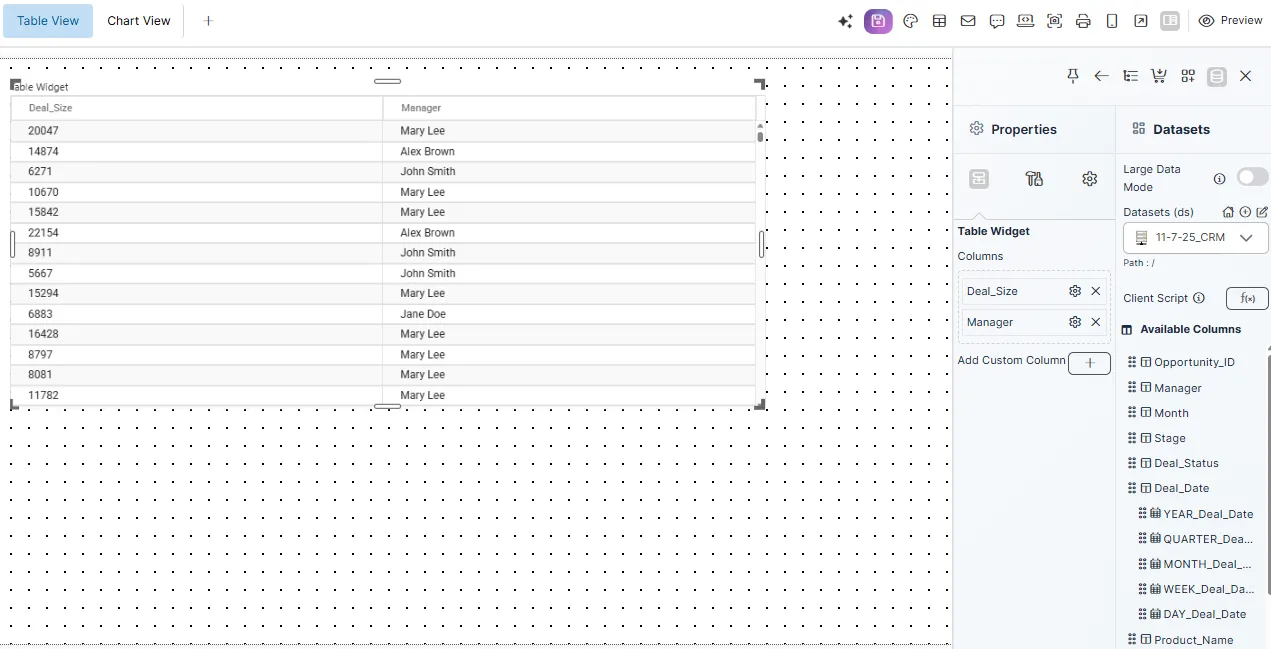Open the color palette theme icon
The height and width of the screenshot is (649, 1271).
pyautogui.click(x=910, y=21)
